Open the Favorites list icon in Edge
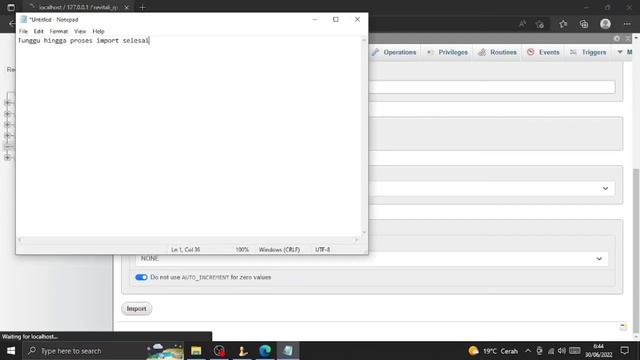 (563, 24)
